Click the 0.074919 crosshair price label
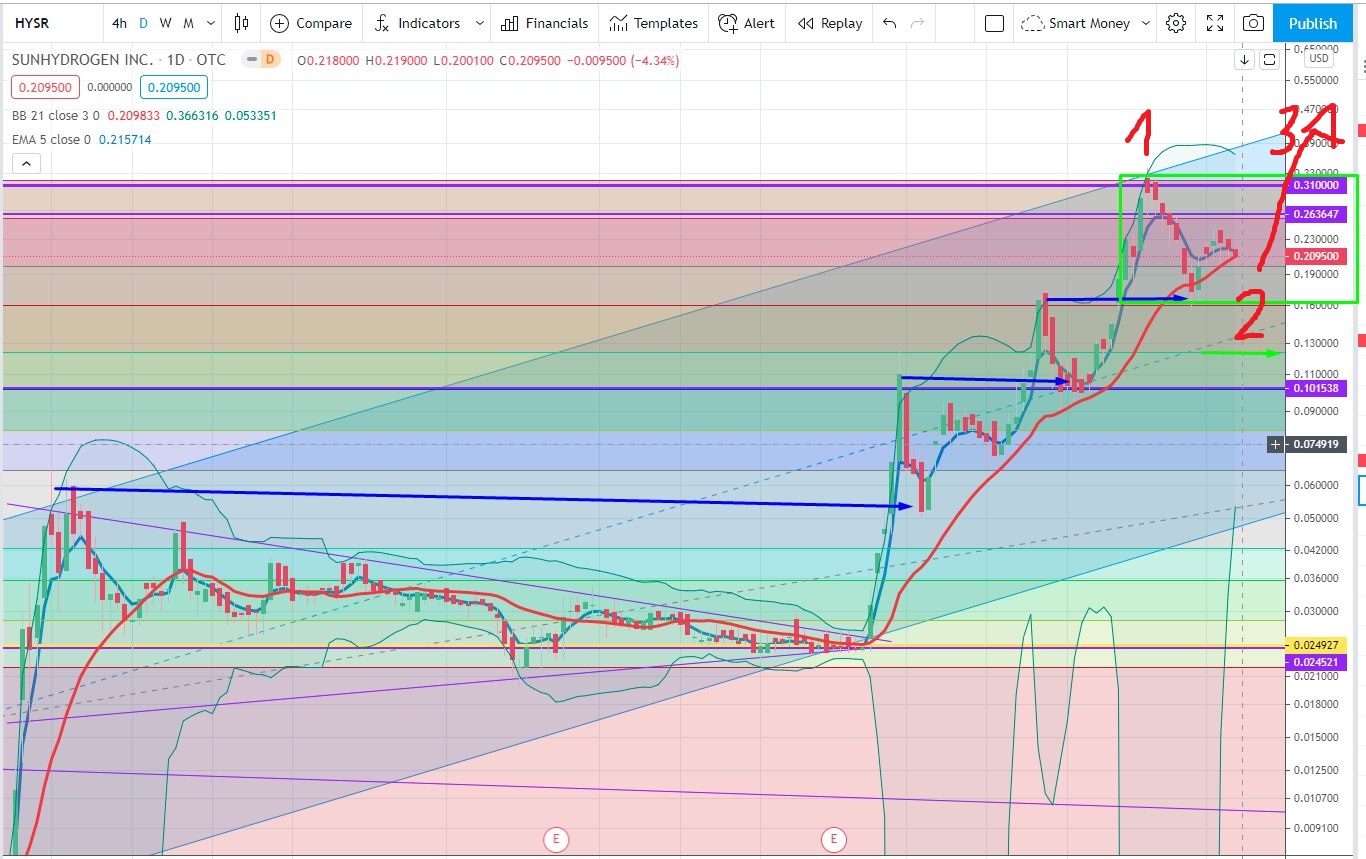Image resolution: width=1366 pixels, height=859 pixels. point(1316,444)
